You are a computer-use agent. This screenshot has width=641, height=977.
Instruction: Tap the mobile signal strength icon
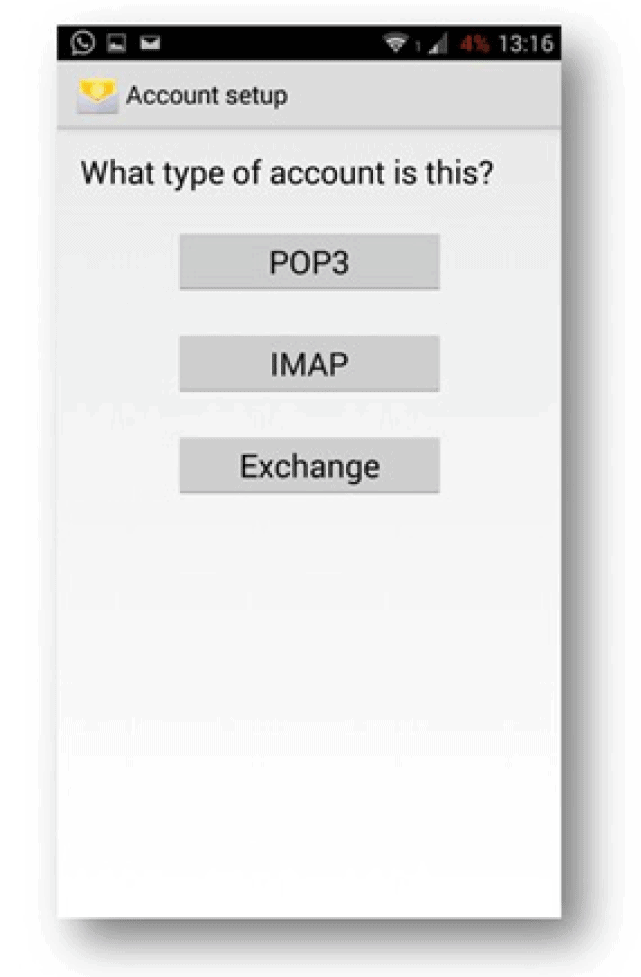(438, 44)
